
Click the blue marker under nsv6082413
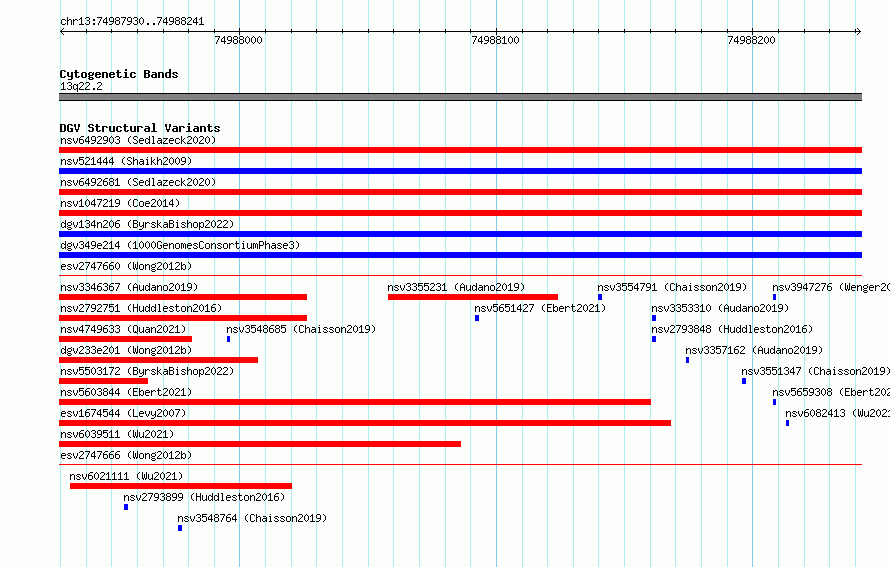point(787,423)
